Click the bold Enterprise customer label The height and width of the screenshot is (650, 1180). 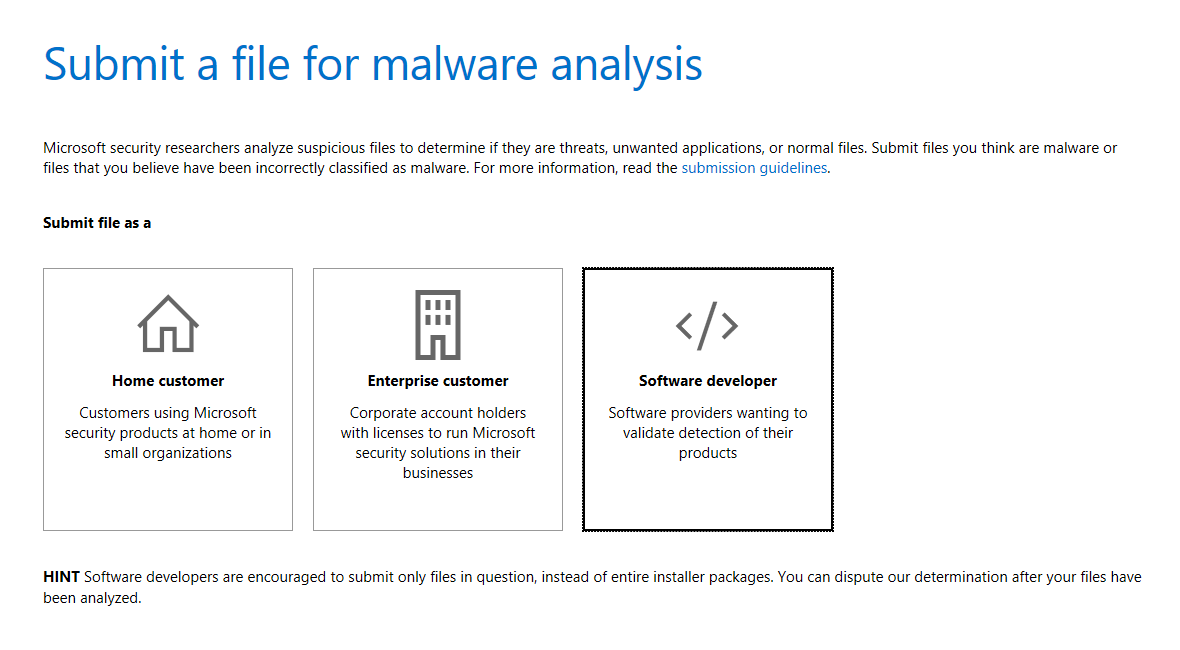coord(437,381)
